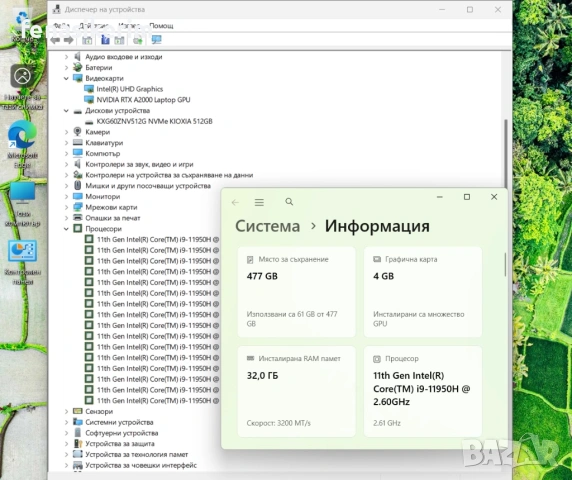The width and height of the screenshot is (572, 480).
Task: Collapse the Процесори category
Action: (x=66, y=229)
